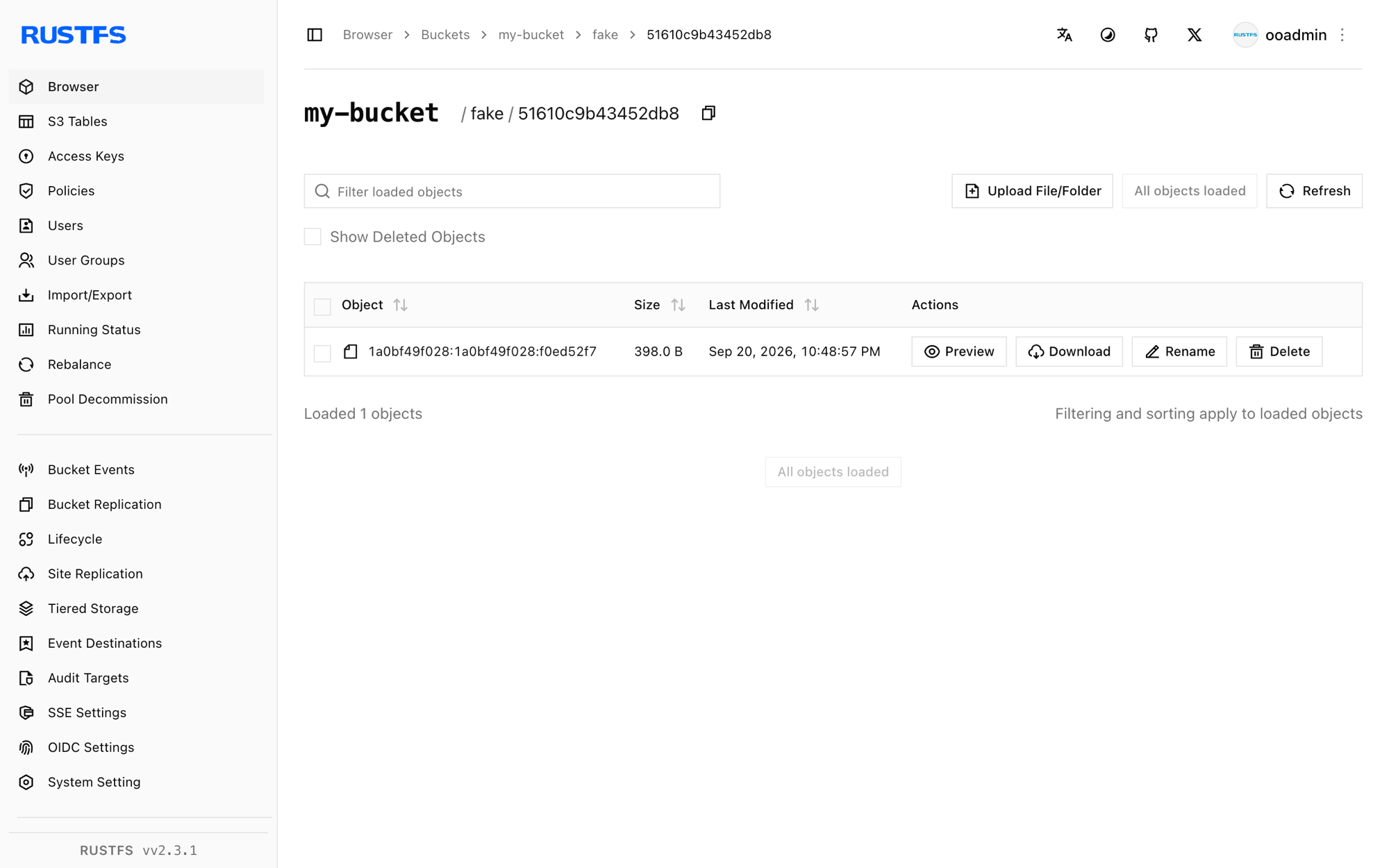Click the Site Replication cloud icon
The image size is (1389, 868).
(x=26, y=574)
